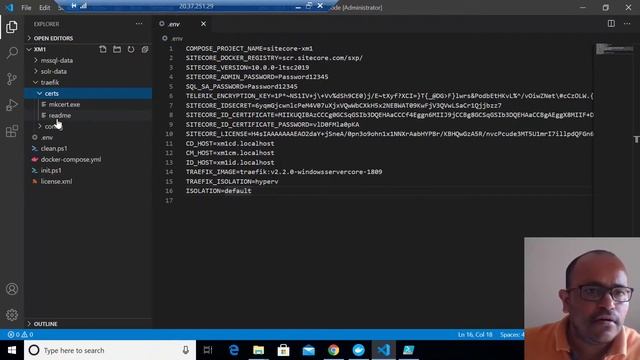Screen dimensions: 640x360
Task: Click the editor minimap
Action: coord(614,49)
